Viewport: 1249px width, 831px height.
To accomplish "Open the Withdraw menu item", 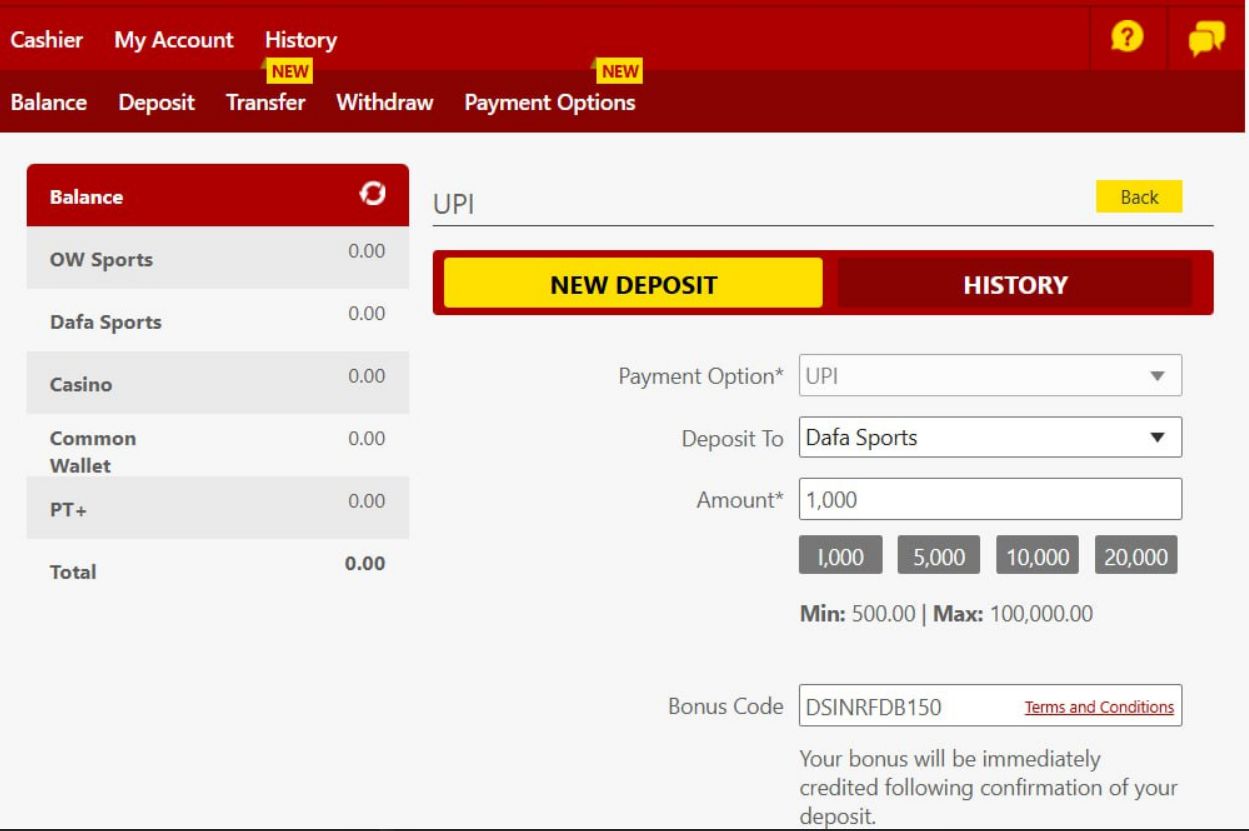I will (x=384, y=102).
